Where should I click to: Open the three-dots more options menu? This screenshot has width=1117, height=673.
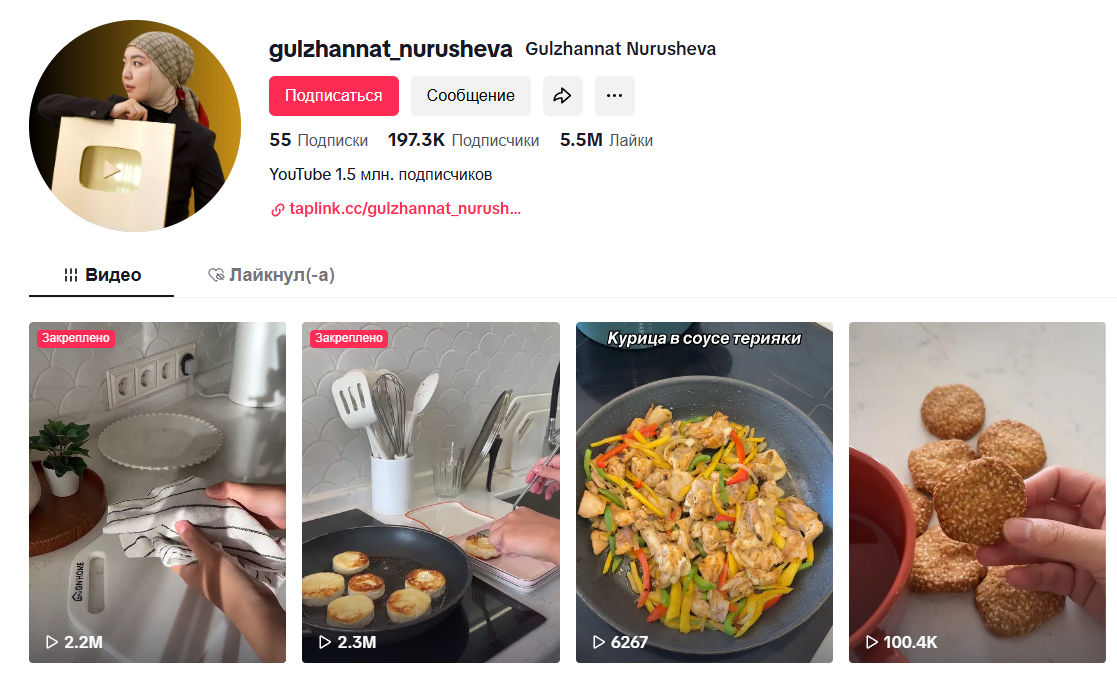[x=615, y=95]
